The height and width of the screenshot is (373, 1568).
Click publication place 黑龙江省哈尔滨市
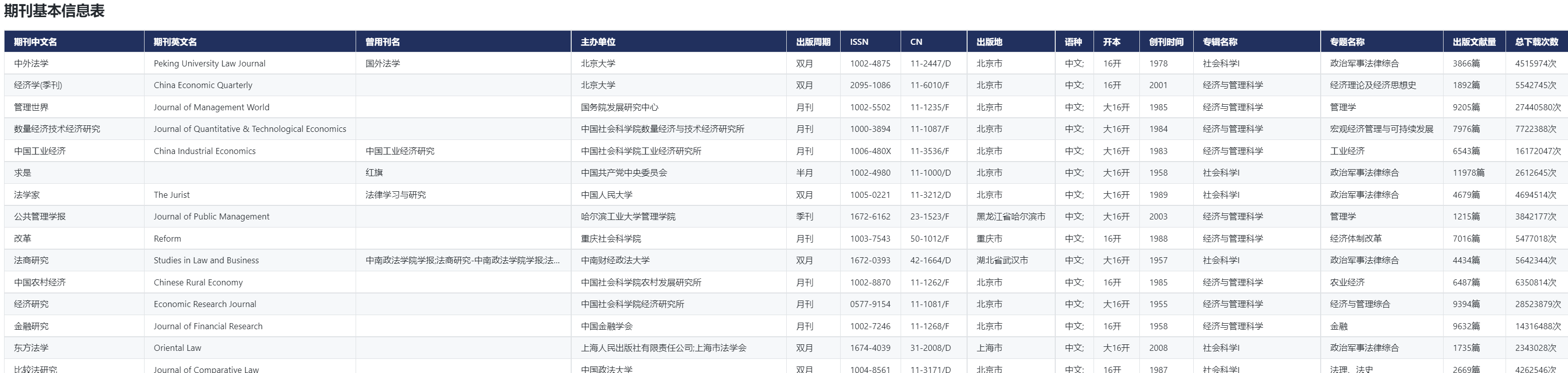tap(1011, 216)
